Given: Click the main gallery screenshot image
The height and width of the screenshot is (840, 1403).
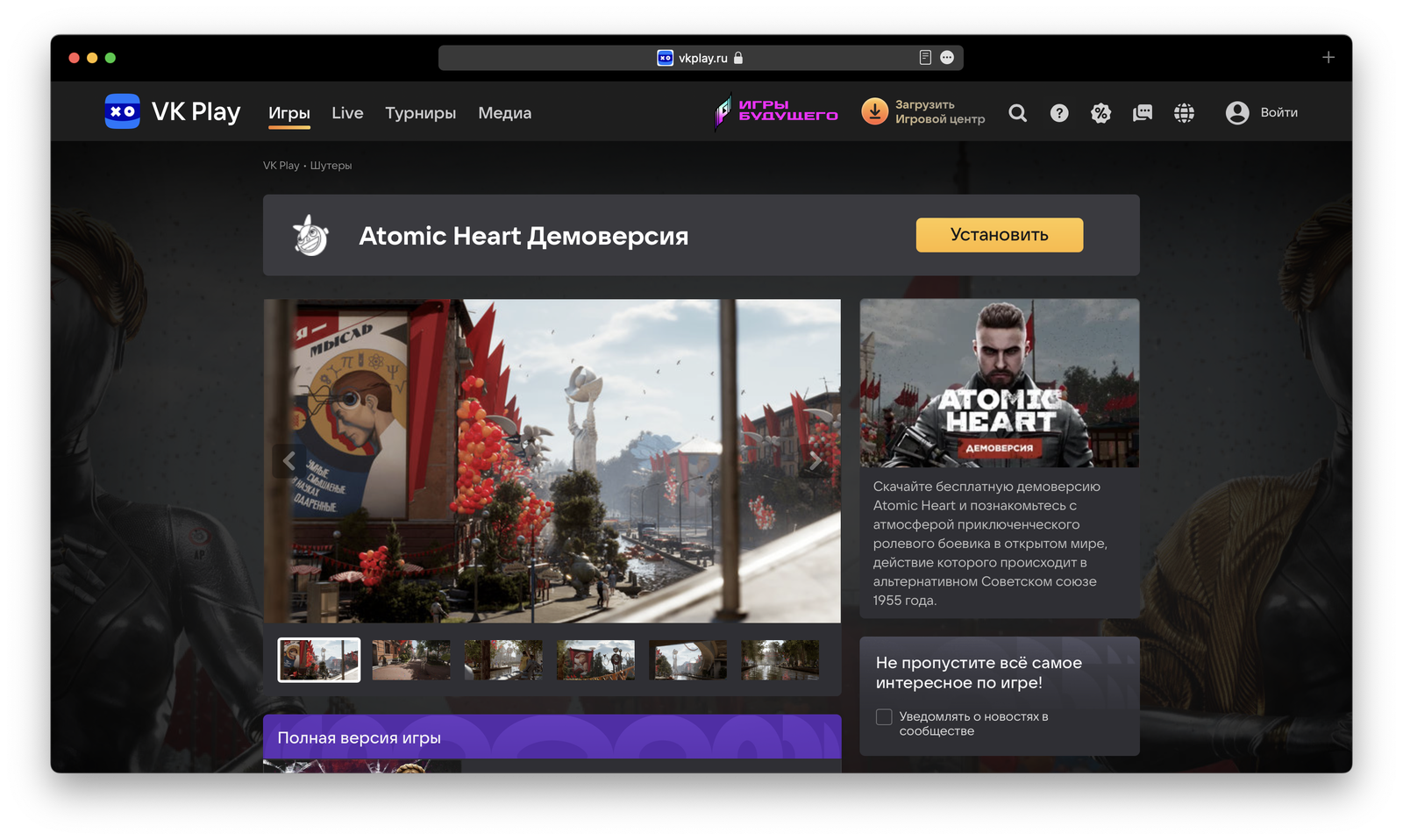Looking at the screenshot, I should [x=552, y=460].
